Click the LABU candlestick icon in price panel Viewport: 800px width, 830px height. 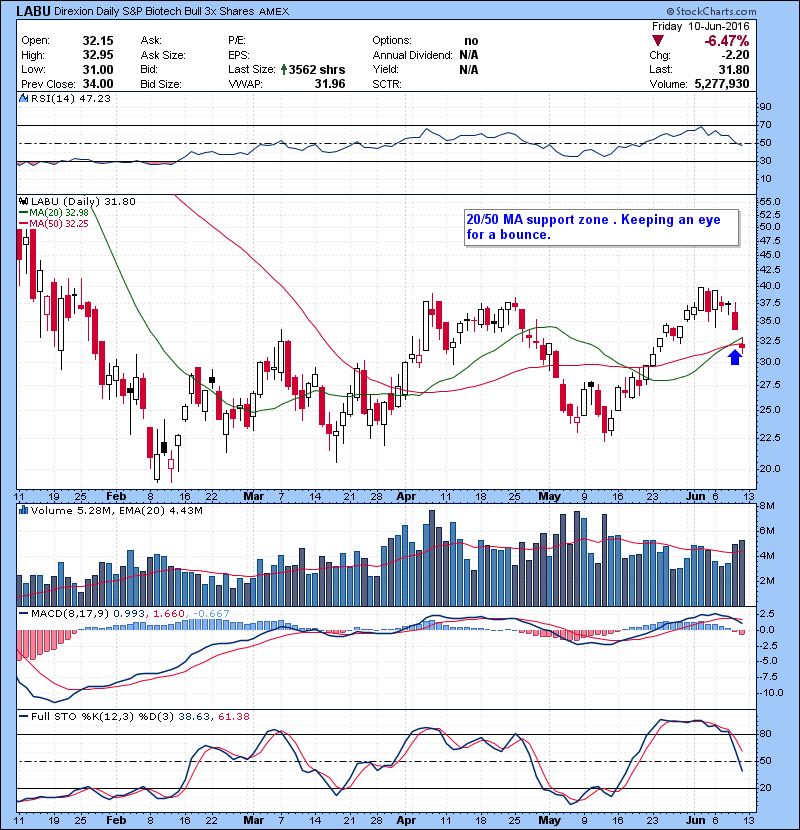tap(24, 201)
